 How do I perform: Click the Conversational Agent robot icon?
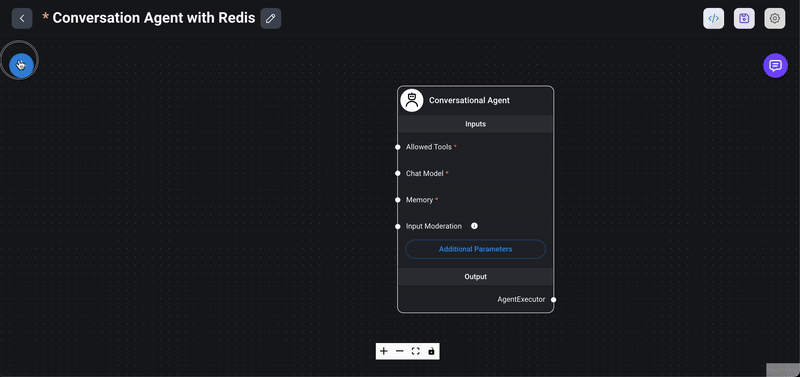point(412,100)
